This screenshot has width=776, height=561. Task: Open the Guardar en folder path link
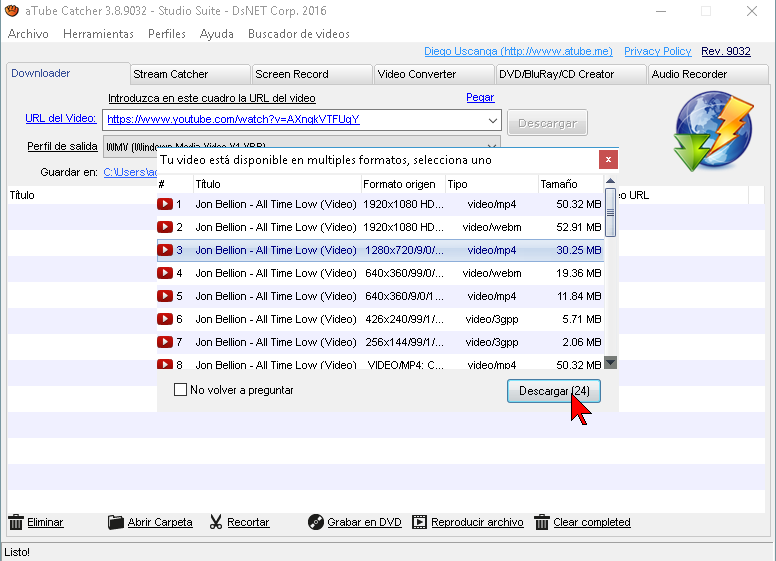(x=130, y=172)
